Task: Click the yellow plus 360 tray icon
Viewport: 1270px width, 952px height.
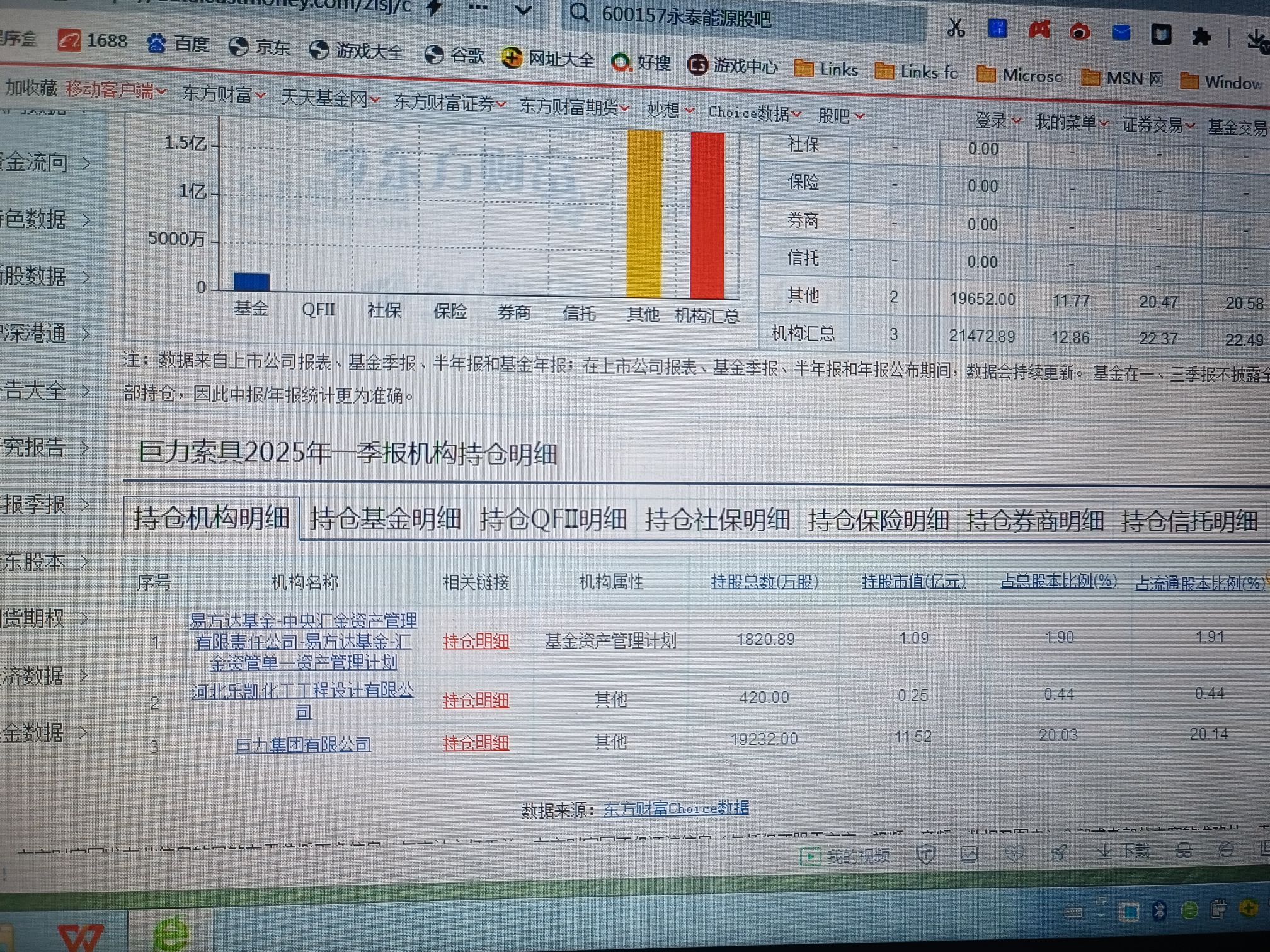Action: [x=1248, y=907]
